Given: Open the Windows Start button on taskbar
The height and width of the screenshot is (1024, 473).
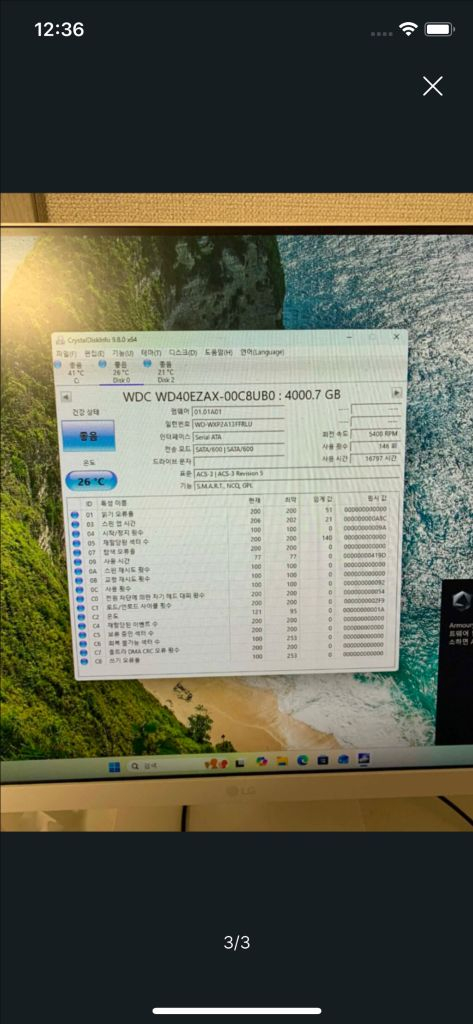Looking at the screenshot, I should pyautogui.click(x=115, y=767).
